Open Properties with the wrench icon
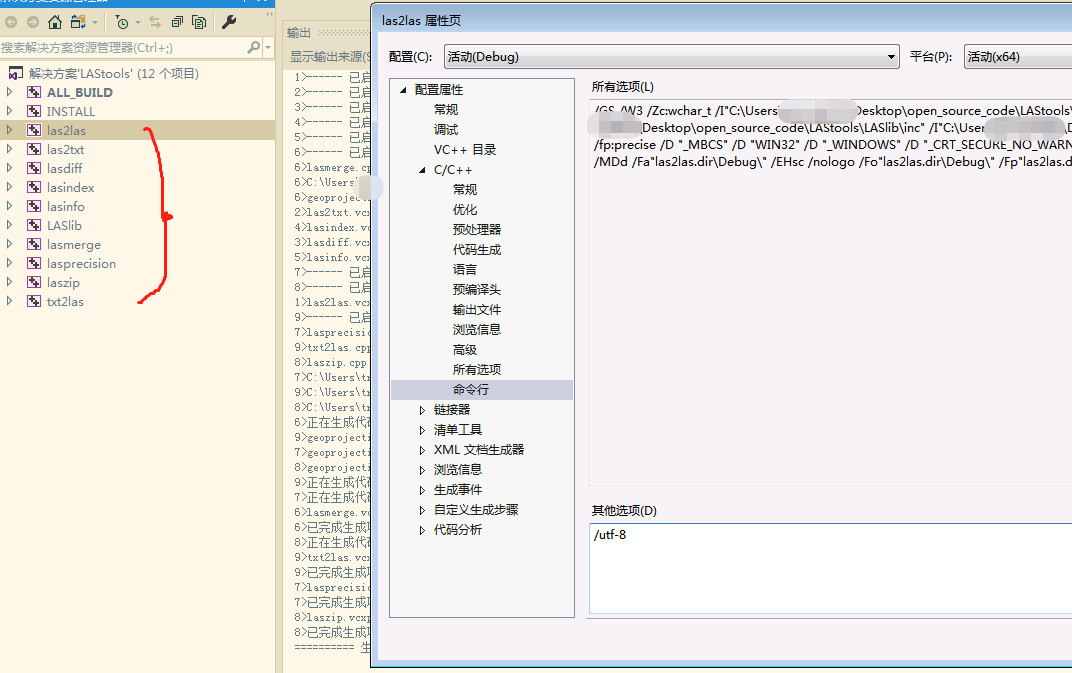The image size is (1072, 673). coord(229,23)
